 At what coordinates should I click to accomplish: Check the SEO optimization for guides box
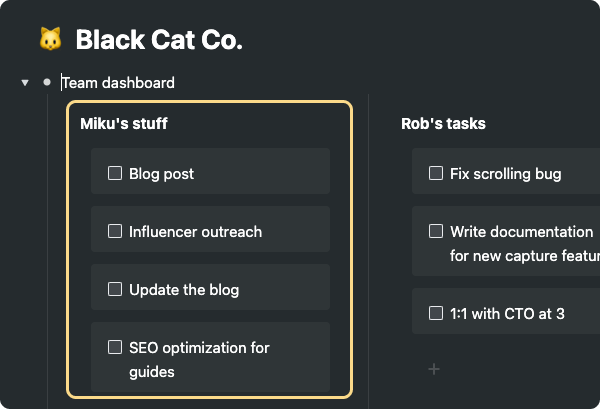tap(115, 348)
